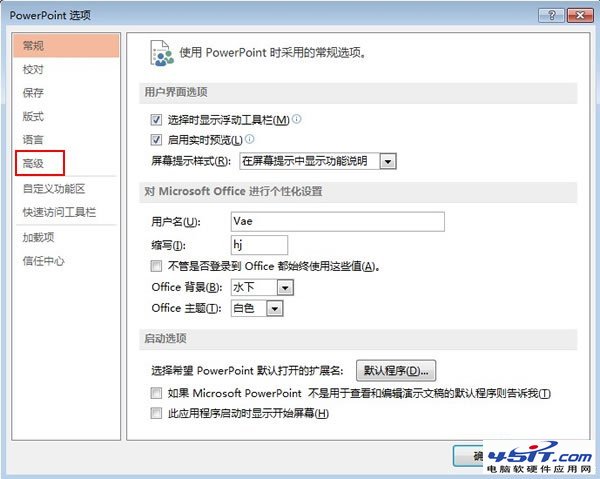
Task: Open the 自定义功能区 section
Action: tap(54, 189)
